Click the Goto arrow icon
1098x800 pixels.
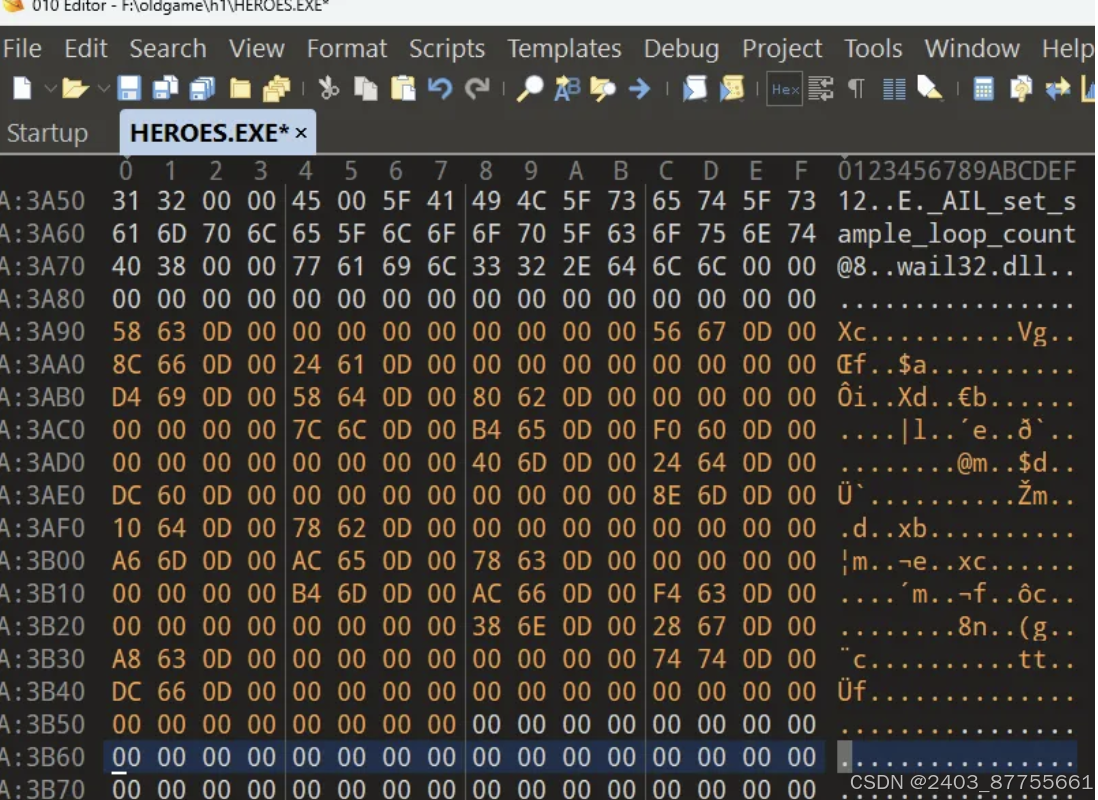click(639, 89)
